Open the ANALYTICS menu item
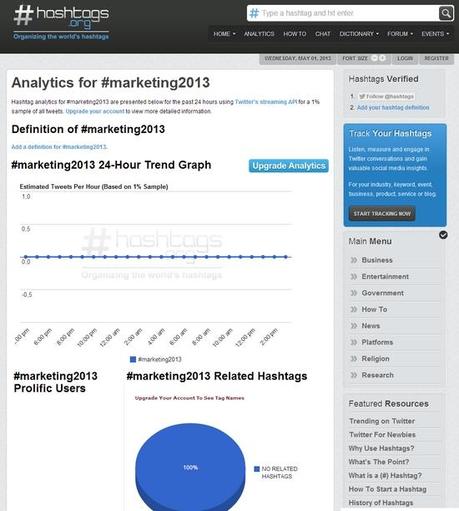 (x=259, y=34)
